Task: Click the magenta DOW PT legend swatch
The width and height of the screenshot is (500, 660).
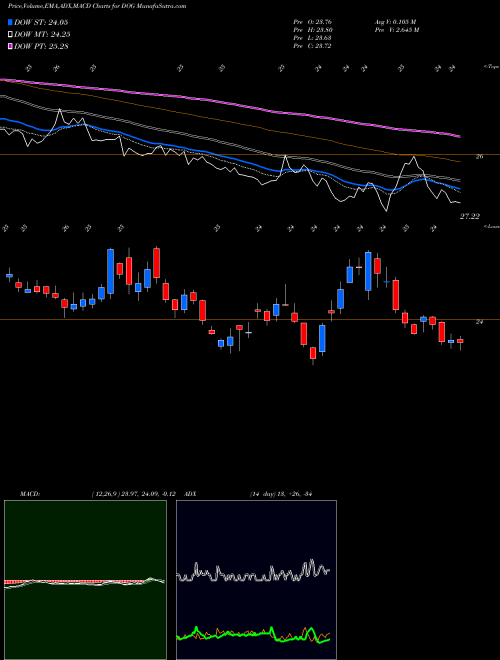Action: 10,46
